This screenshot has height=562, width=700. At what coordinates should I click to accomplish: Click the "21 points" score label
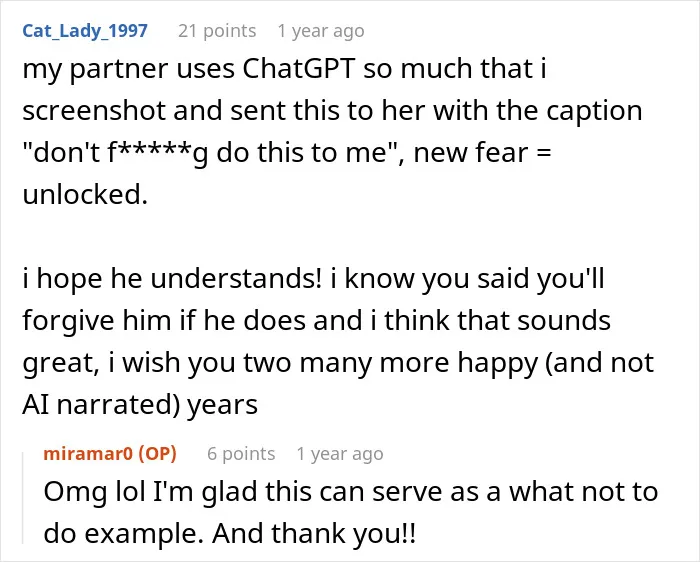(x=217, y=31)
